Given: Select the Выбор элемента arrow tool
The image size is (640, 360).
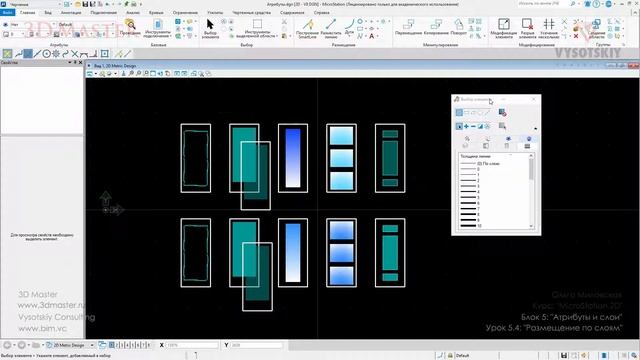Looking at the screenshot, I should click(210, 28).
